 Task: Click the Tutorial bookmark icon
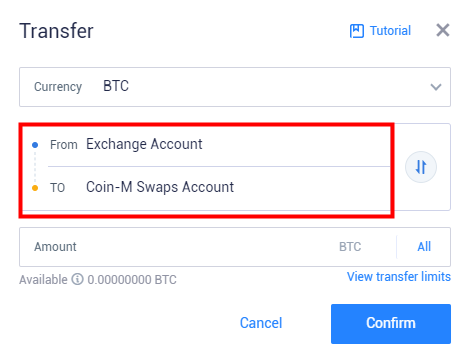356,31
